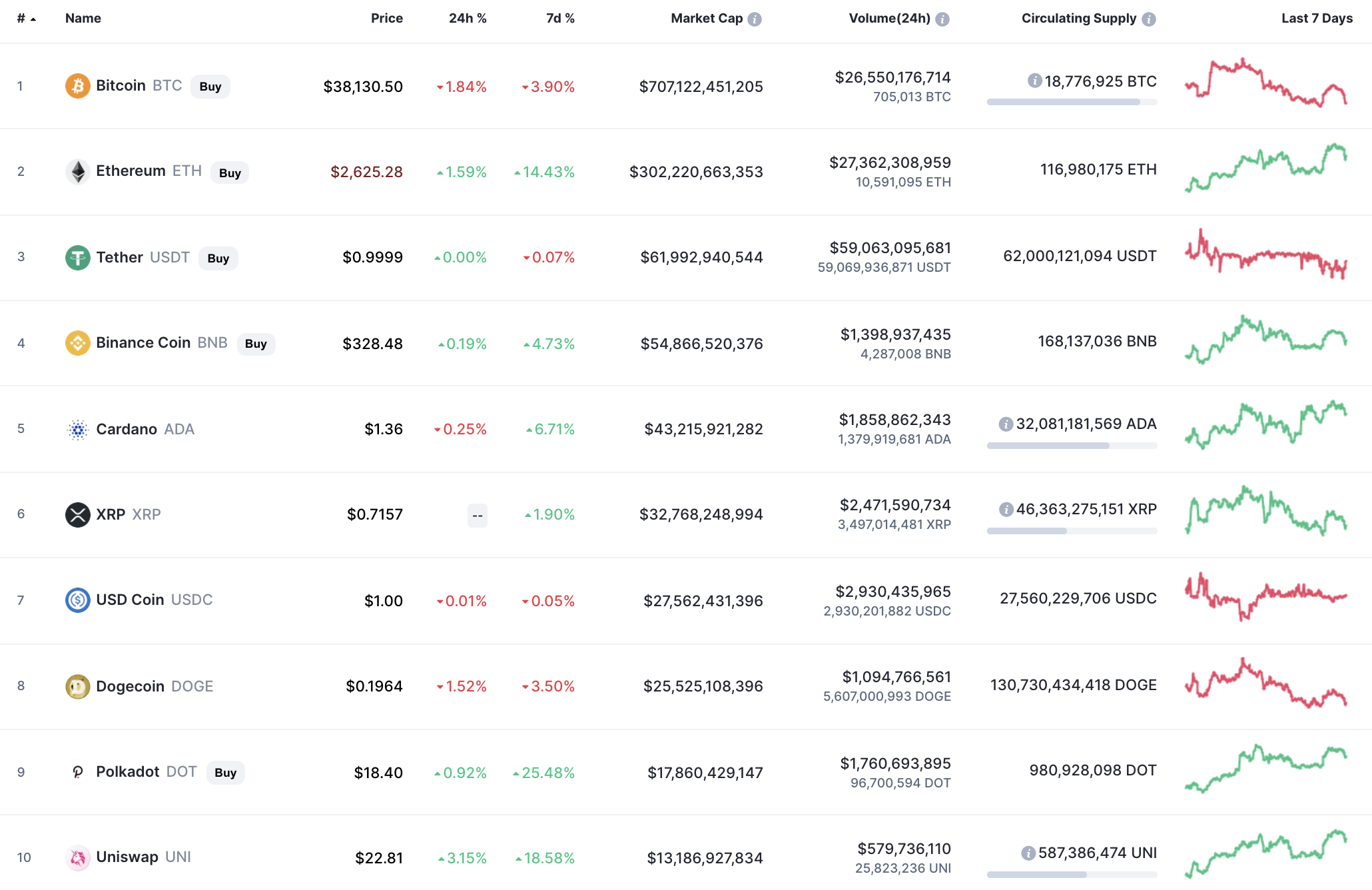1372x890 pixels.
Task: Click info icon beside Bitcoin supply
Action: (1034, 81)
